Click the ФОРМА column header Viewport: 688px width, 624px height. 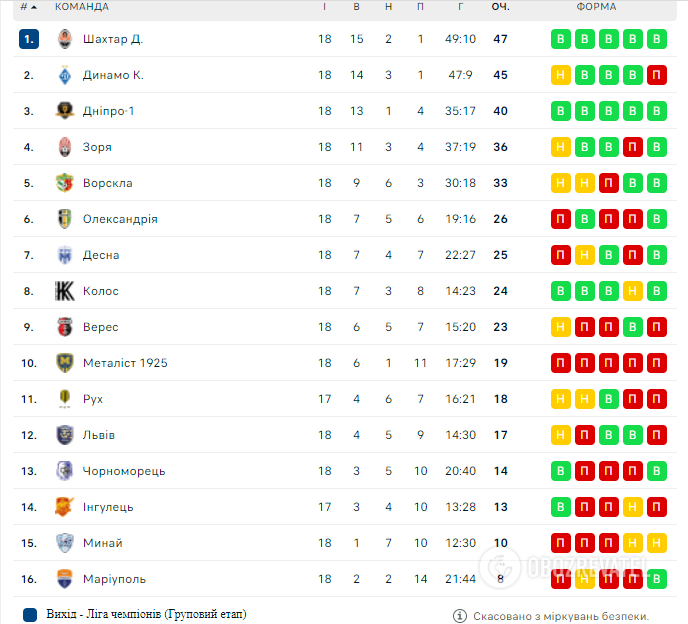click(596, 7)
